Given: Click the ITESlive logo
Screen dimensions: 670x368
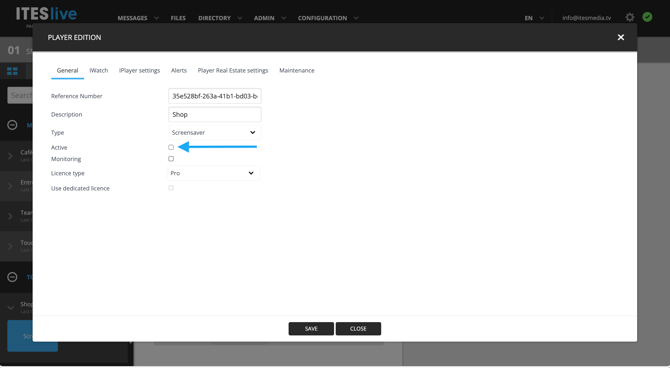Looking at the screenshot, I should [x=46, y=14].
